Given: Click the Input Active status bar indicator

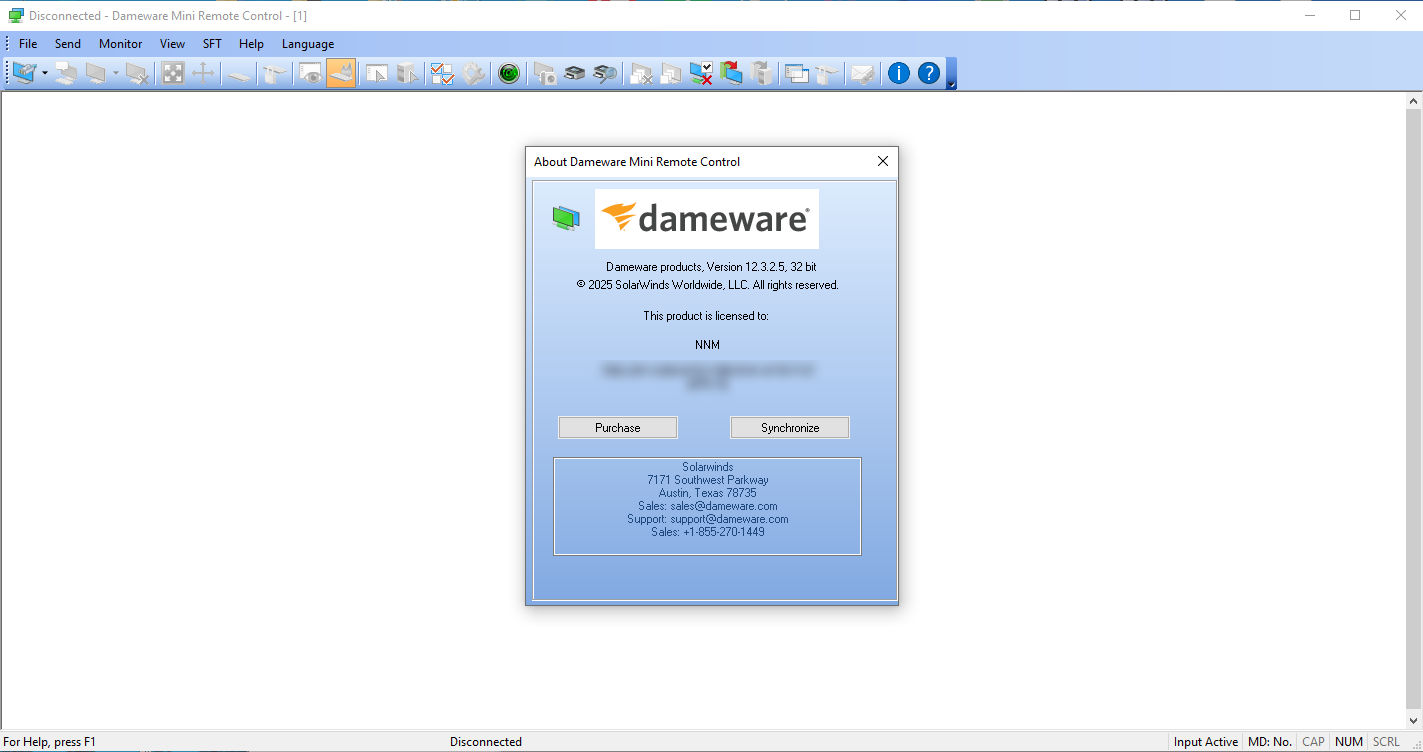Looking at the screenshot, I should tap(1206, 742).
